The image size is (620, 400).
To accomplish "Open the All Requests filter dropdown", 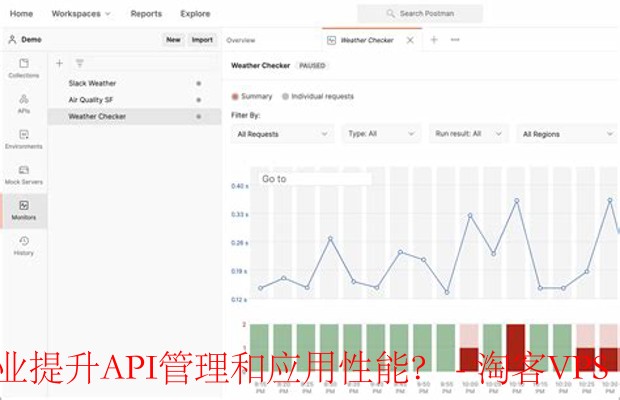I will 282,134.
